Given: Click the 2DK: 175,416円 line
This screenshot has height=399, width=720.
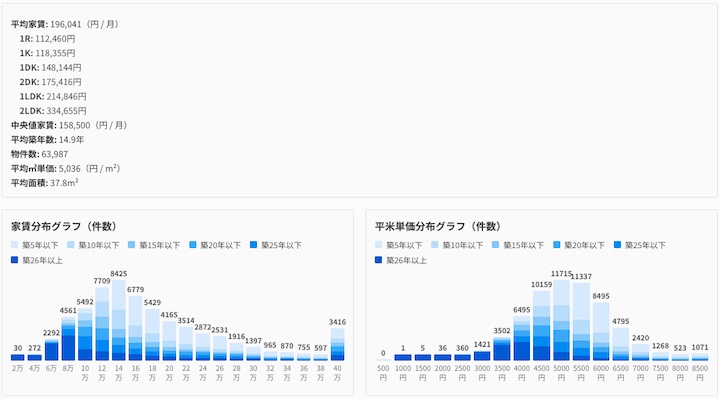Looking at the screenshot, I should (x=51, y=82).
